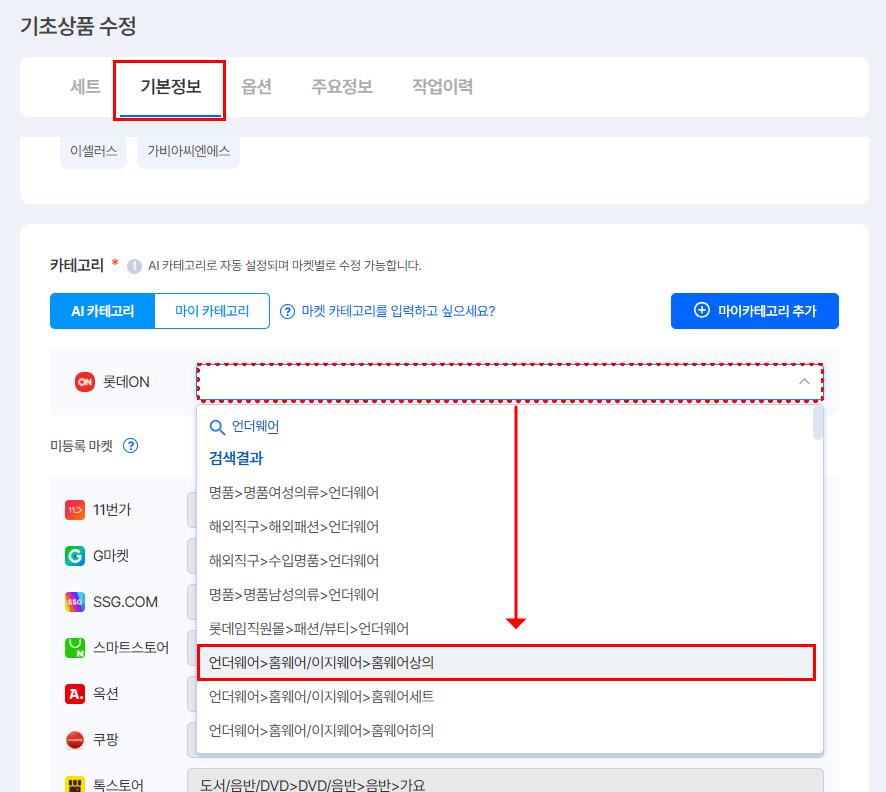Click the SSG.COM logo icon
This screenshot has width=886, height=792.
click(x=75, y=602)
